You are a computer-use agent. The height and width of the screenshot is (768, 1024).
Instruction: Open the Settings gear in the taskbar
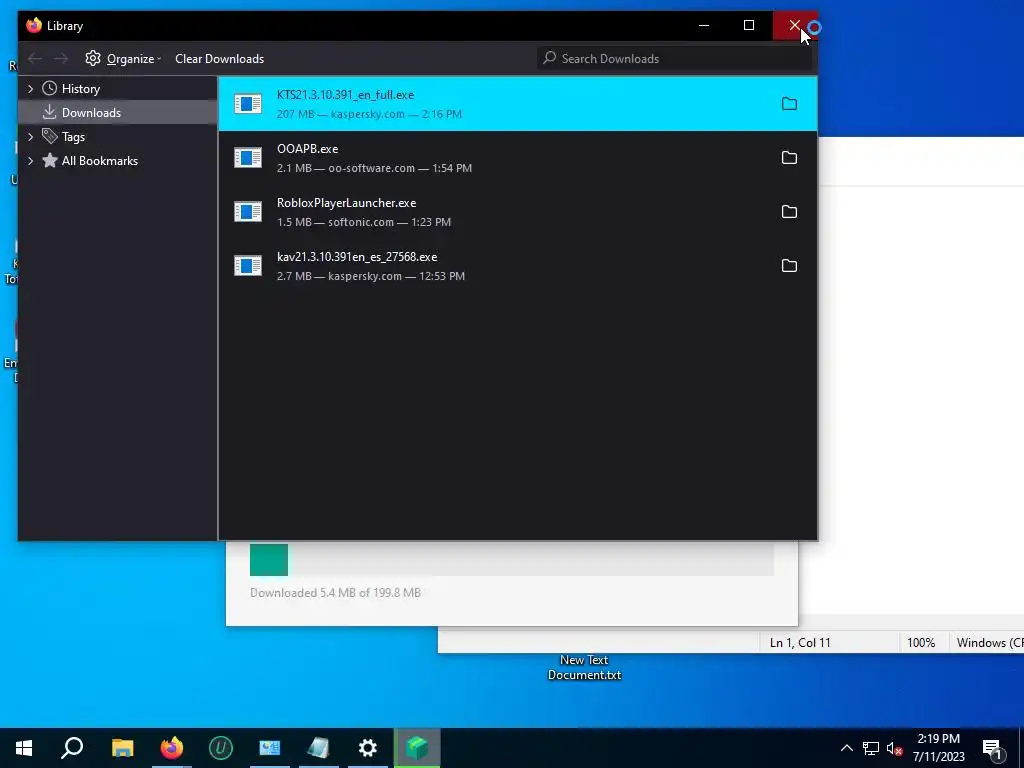click(368, 748)
